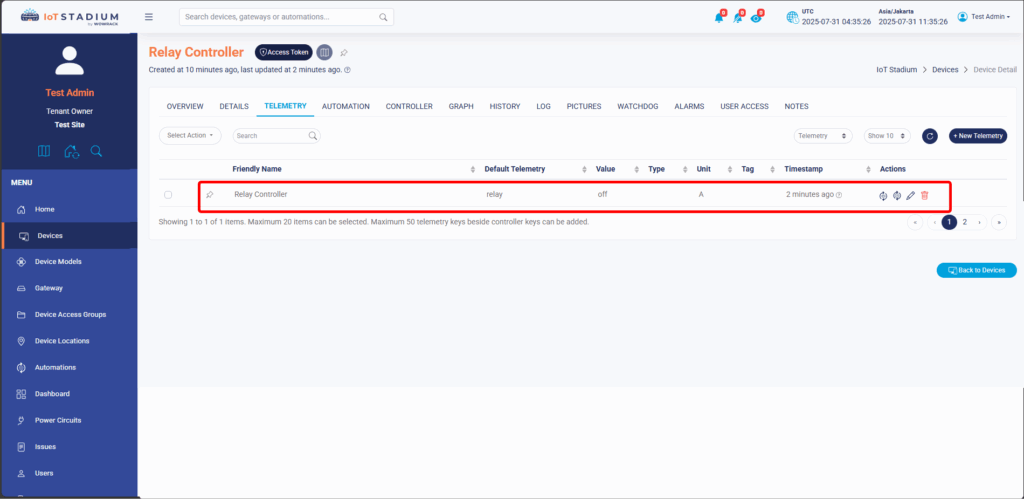
Task: Open the WATCHDOG tab
Action: pos(637,106)
